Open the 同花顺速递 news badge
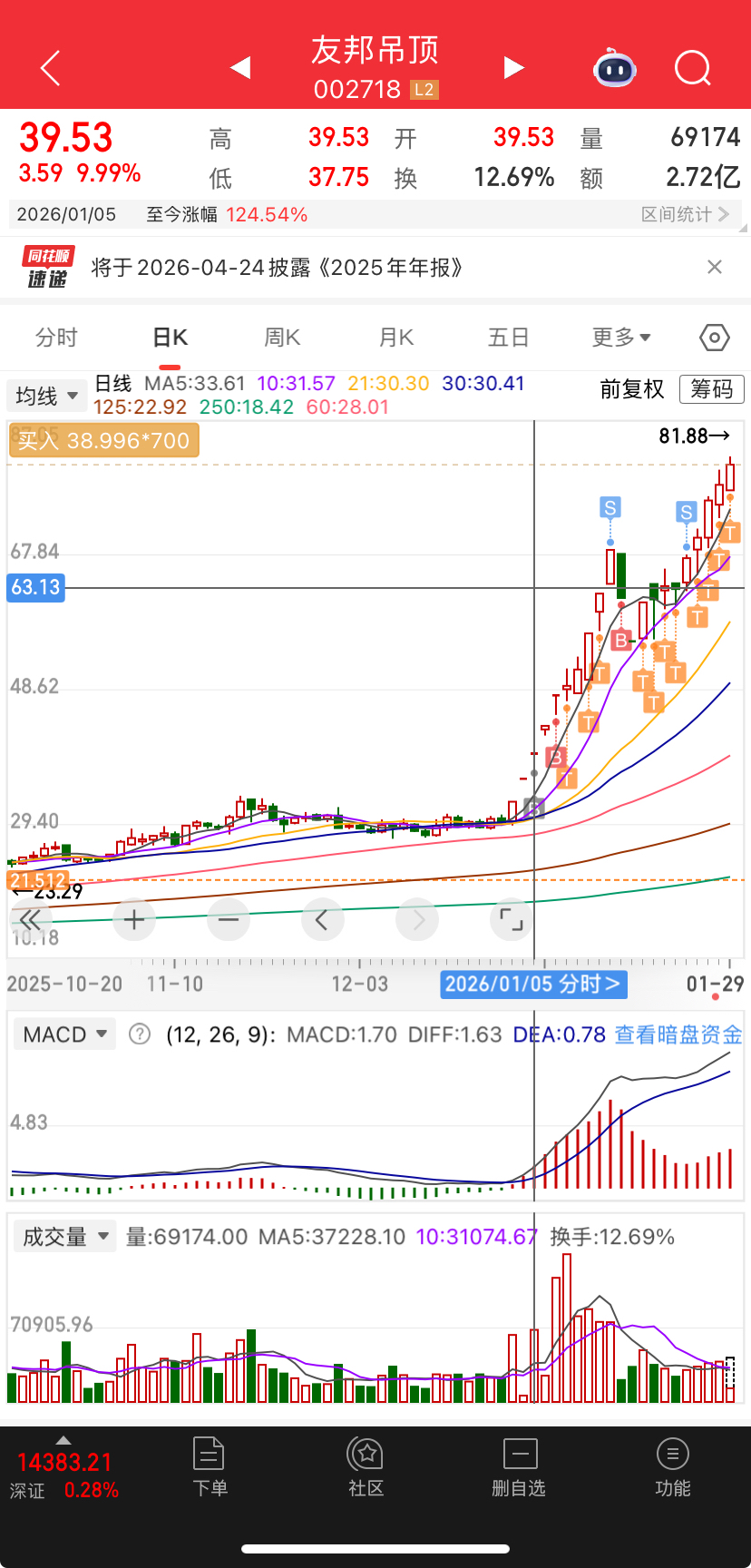Image resolution: width=751 pixels, height=1568 pixels. tap(47, 267)
